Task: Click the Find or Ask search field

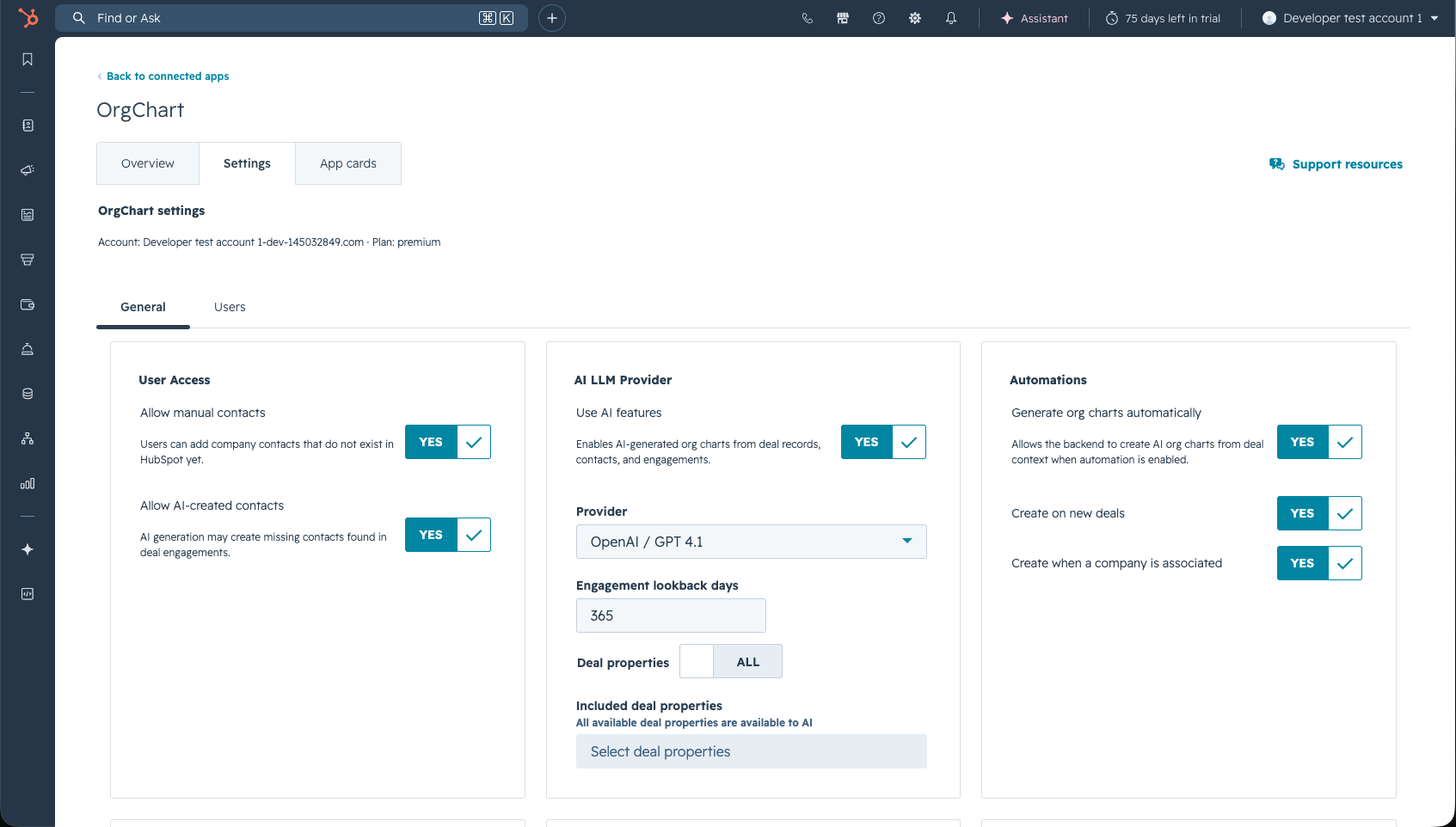Action: coord(292,18)
